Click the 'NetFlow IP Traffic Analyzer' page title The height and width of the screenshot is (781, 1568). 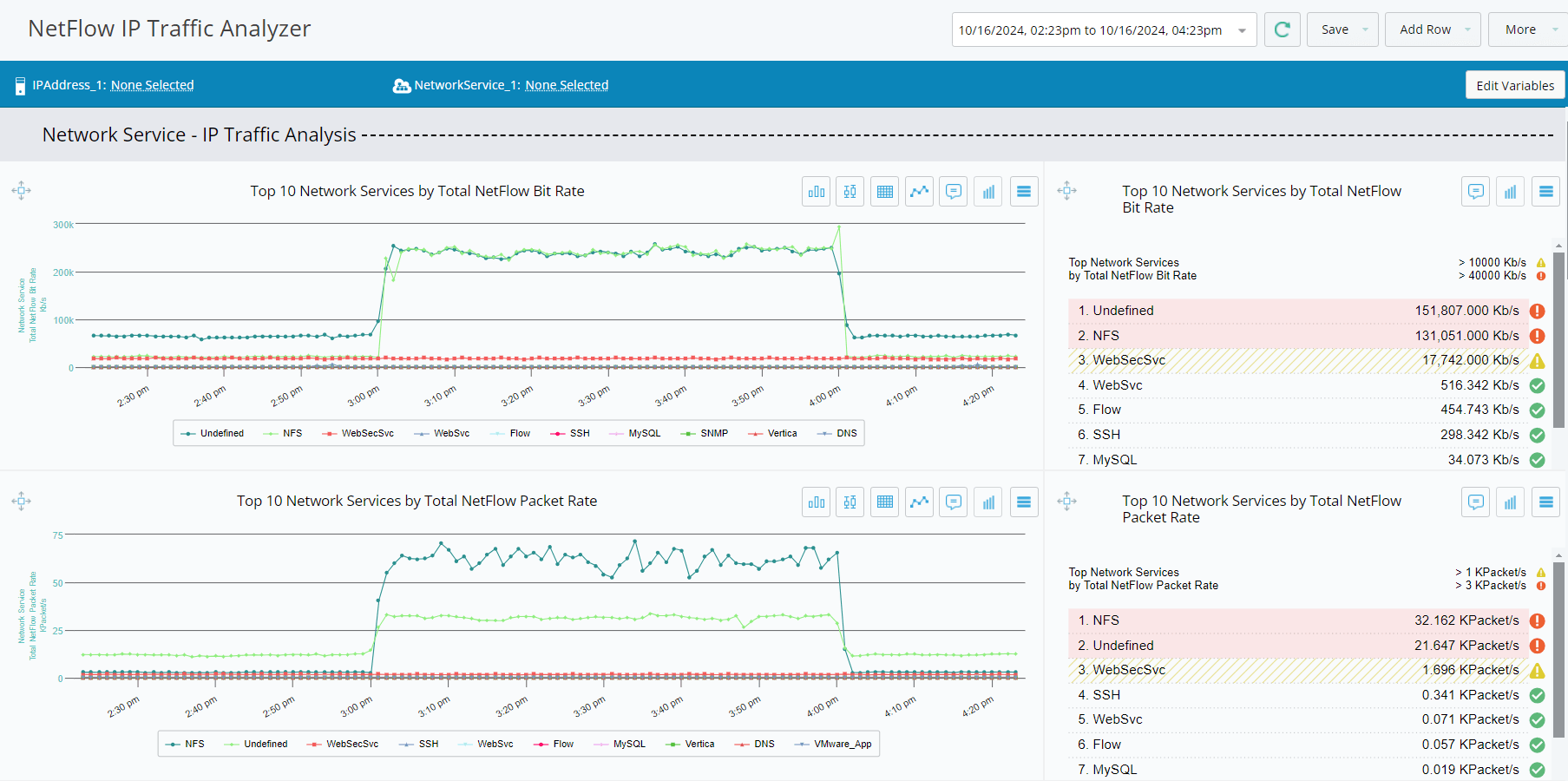coord(169,29)
